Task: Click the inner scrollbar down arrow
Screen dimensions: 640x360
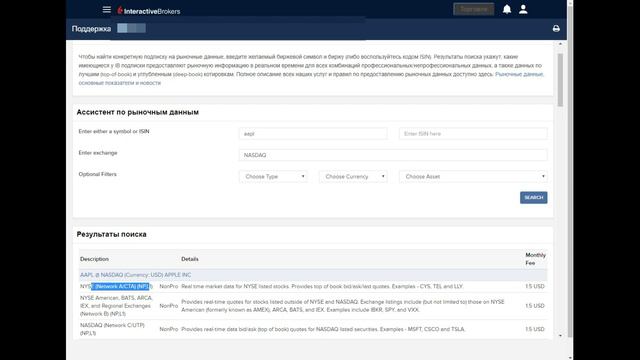Action: pyautogui.click(x=560, y=335)
